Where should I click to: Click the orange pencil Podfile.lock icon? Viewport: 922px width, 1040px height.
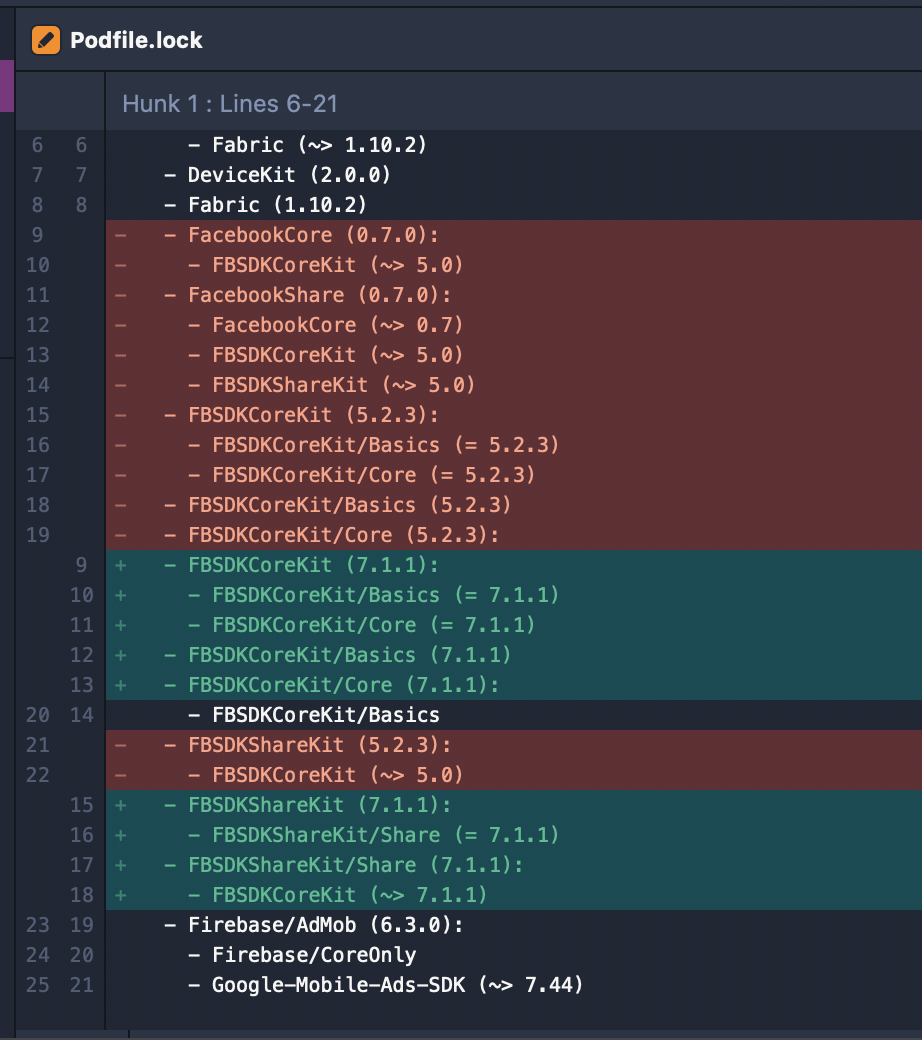pos(46,40)
